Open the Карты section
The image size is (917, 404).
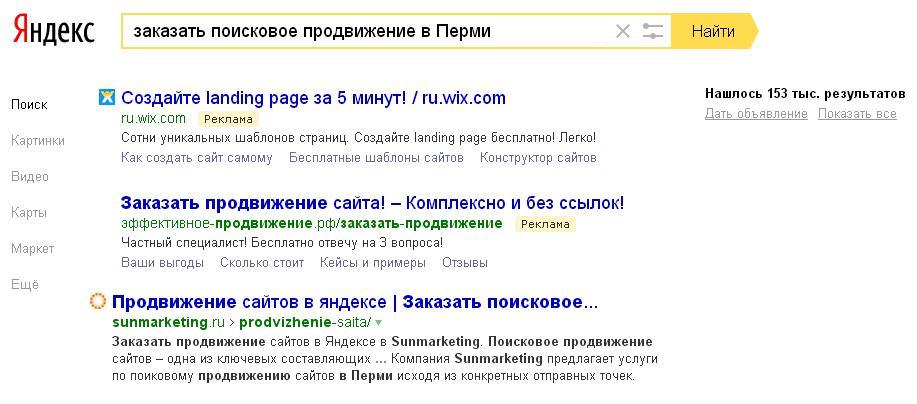click(29, 213)
